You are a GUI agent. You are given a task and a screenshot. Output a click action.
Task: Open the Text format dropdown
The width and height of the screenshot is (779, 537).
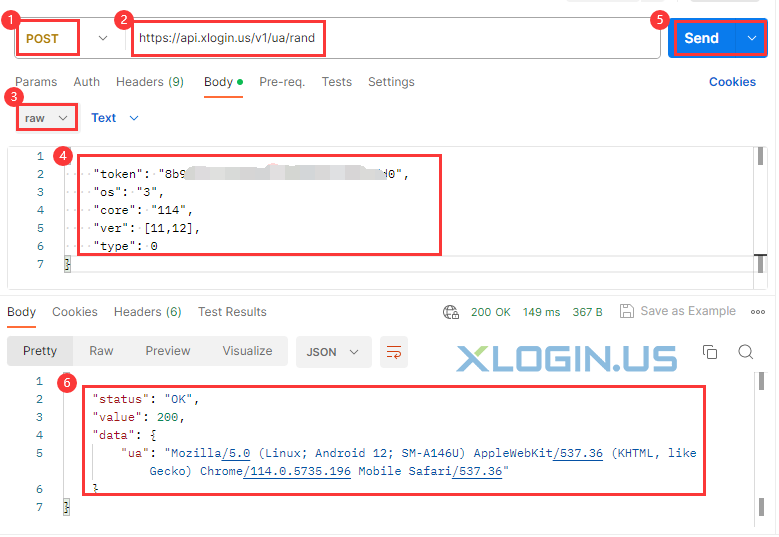[114, 118]
